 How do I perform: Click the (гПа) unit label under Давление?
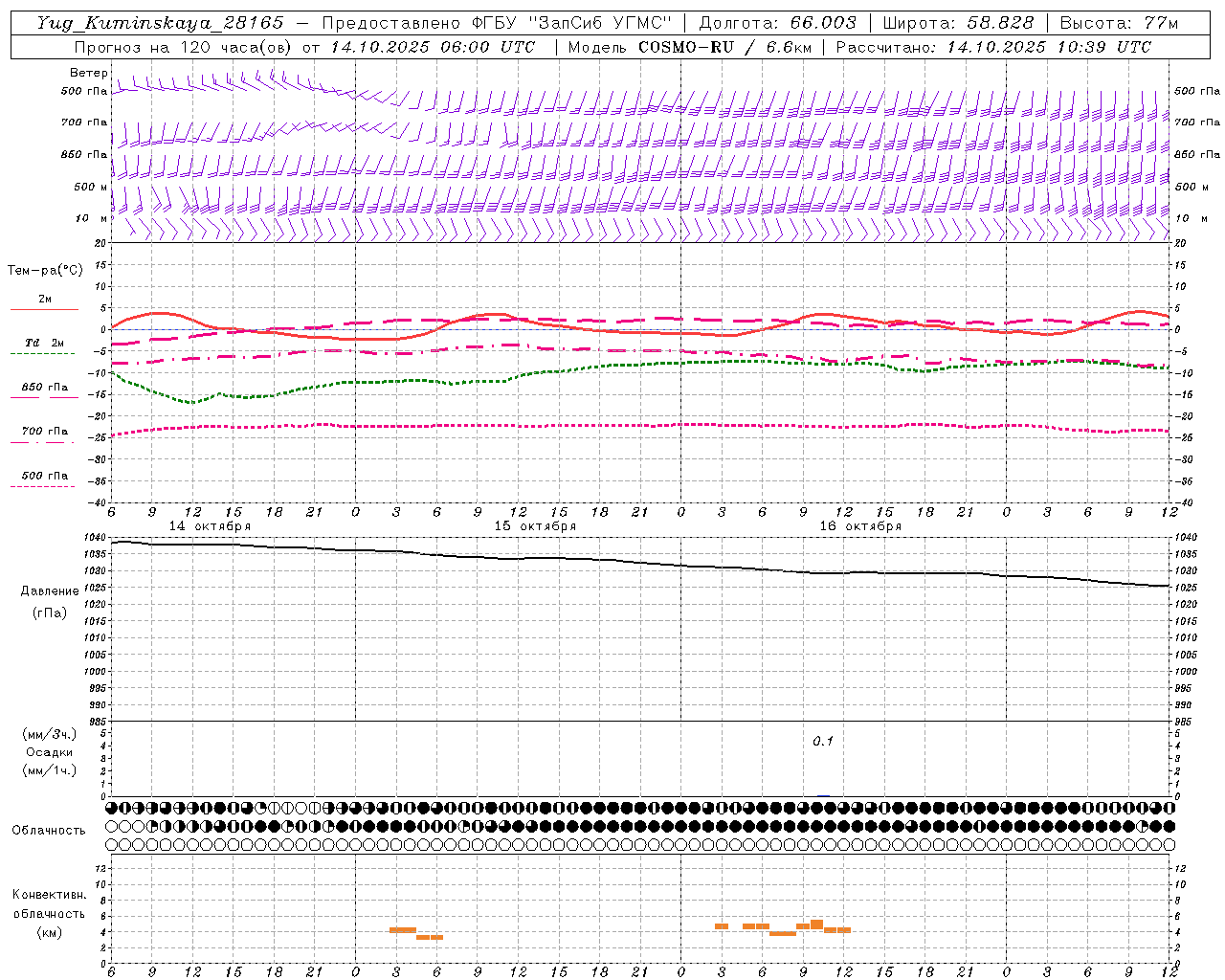[x=50, y=613]
